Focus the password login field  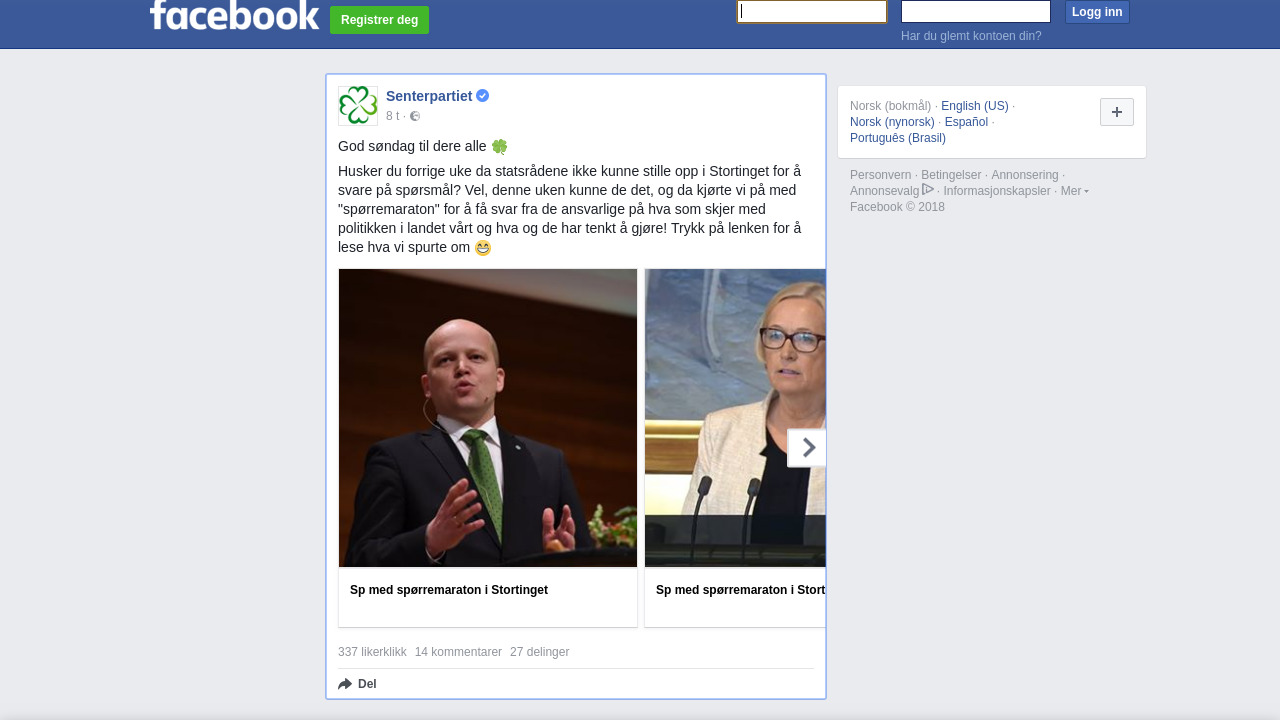976,12
